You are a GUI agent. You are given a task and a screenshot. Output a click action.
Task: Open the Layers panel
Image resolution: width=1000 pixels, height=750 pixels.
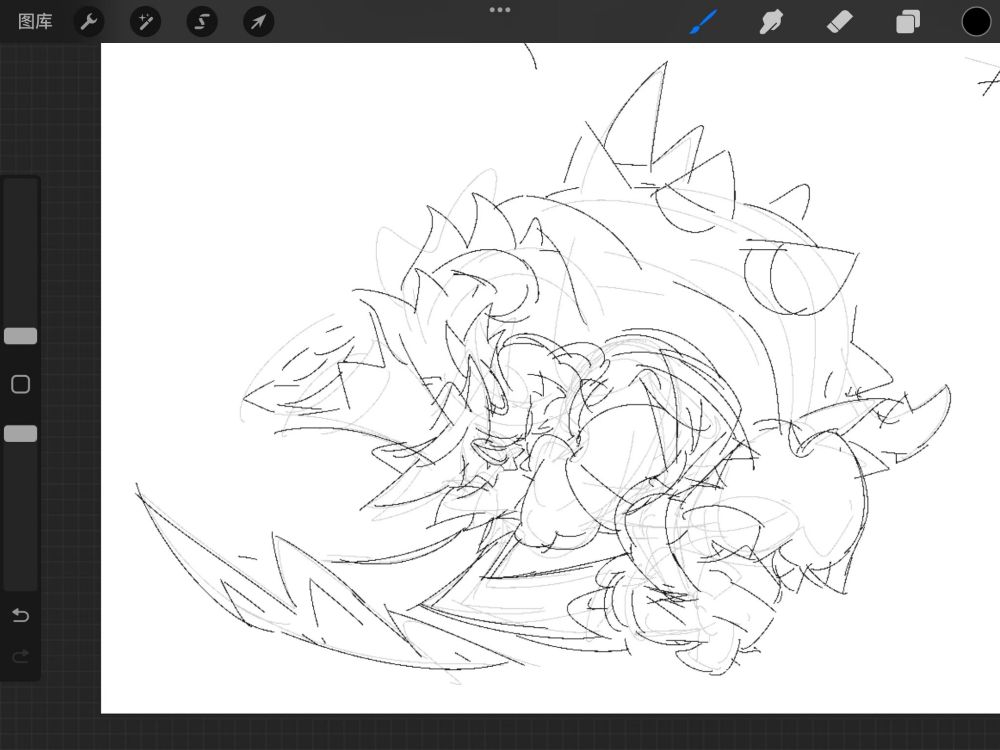point(908,22)
